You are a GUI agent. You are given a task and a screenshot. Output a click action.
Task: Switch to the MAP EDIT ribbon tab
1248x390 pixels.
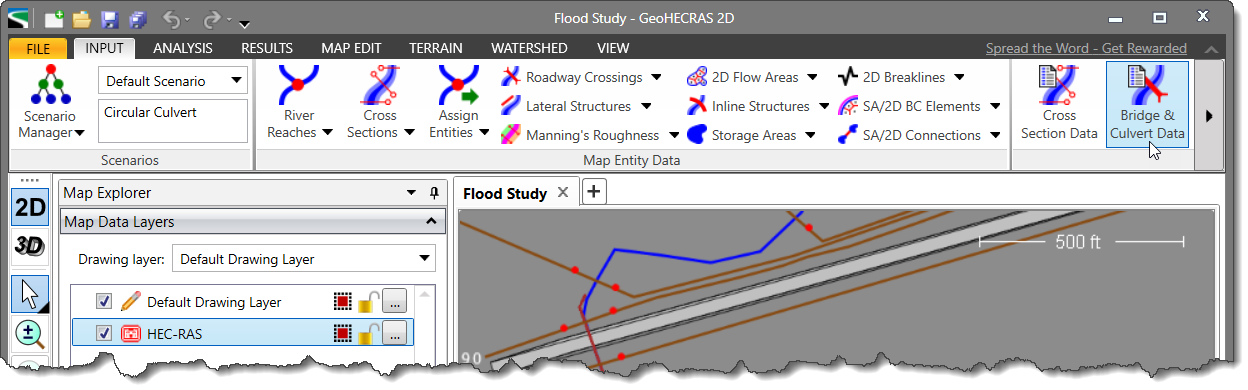point(351,48)
